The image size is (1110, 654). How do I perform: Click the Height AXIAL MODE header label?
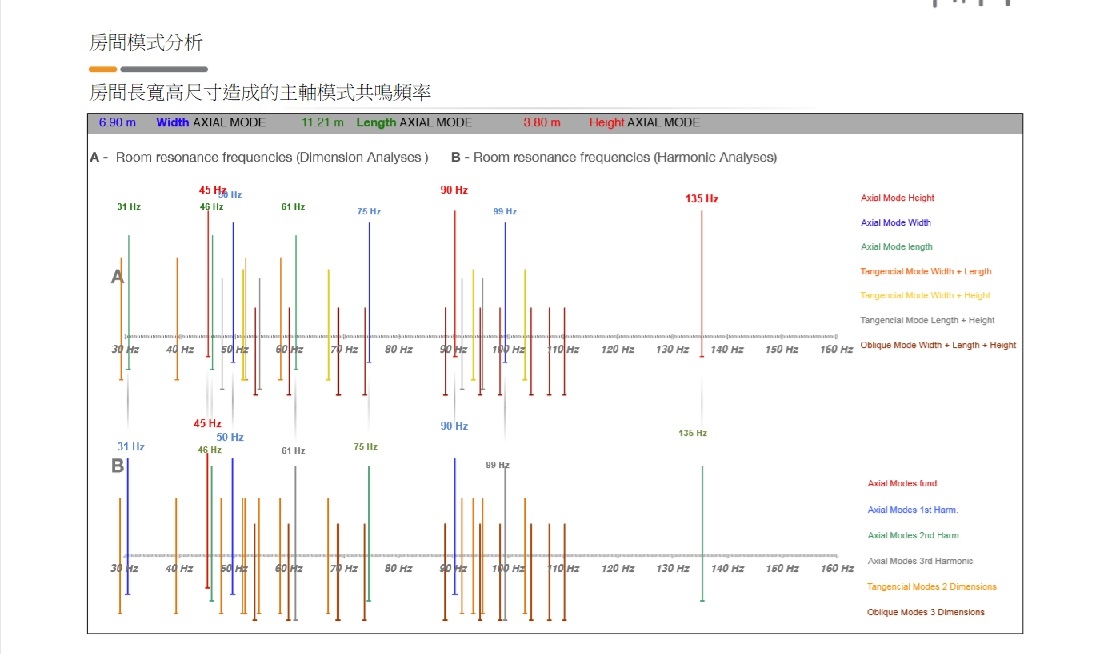(644, 122)
